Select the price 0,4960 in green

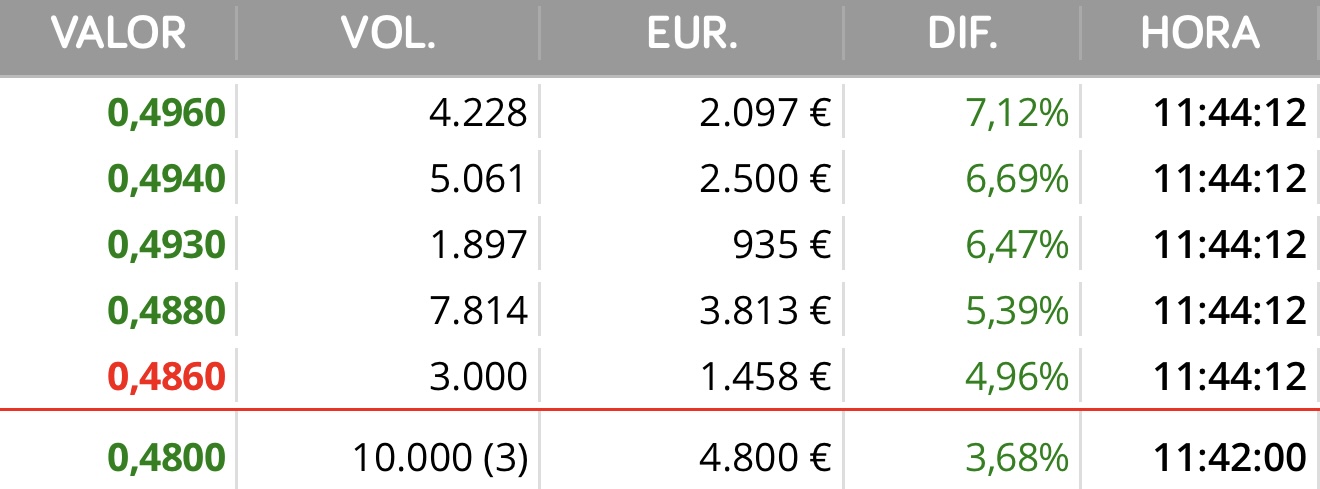coord(167,114)
